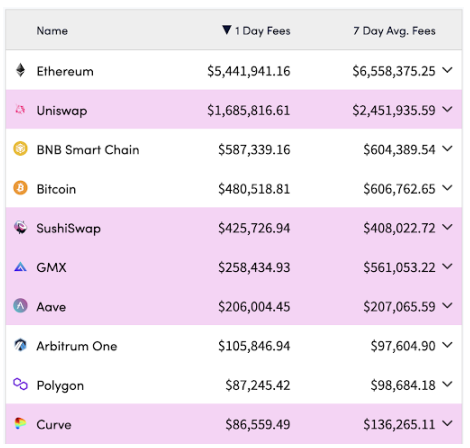The height and width of the screenshot is (448, 470).
Task: Click the BNB Smart Chain yellow icon
Action: pos(20,149)
